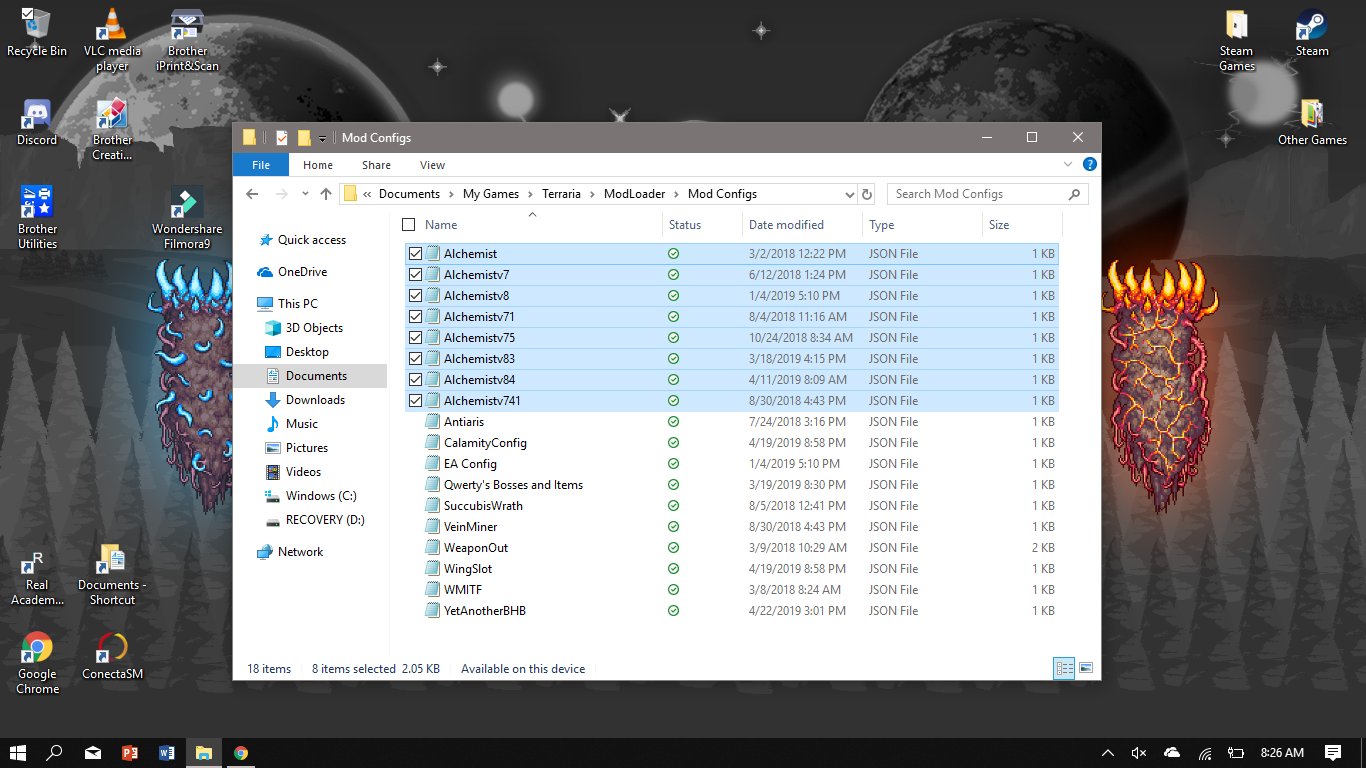The image size is (1366, 768).
Task: Switch to the View ribbon tab
Action: [x=433, y=165]
